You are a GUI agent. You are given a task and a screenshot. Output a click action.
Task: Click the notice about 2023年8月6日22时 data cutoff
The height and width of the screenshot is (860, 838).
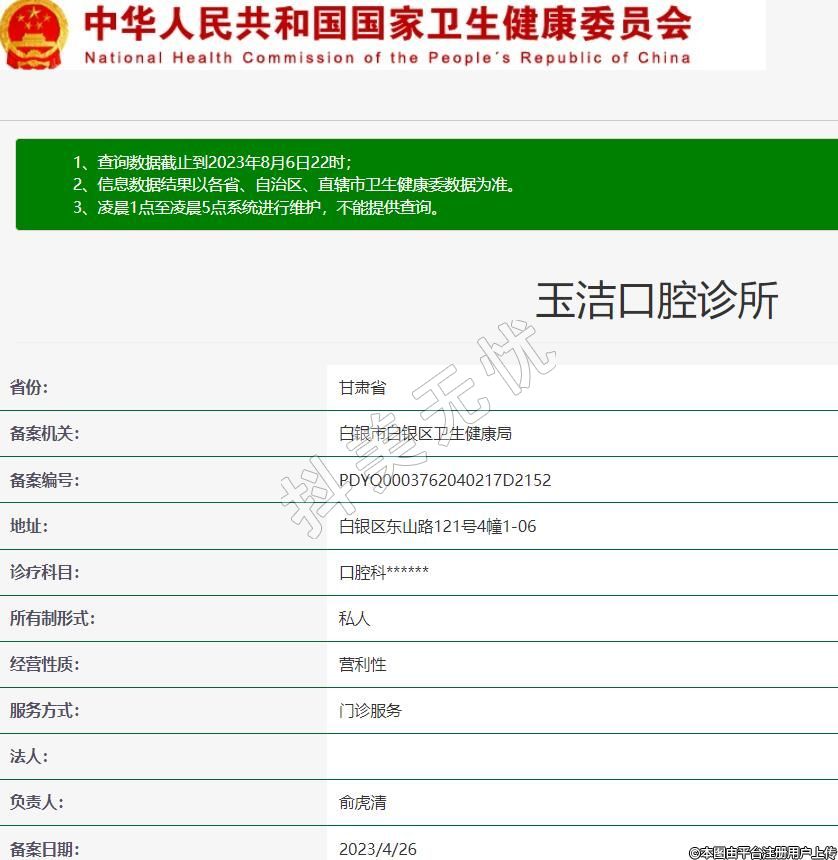click(x=212, y=162)
